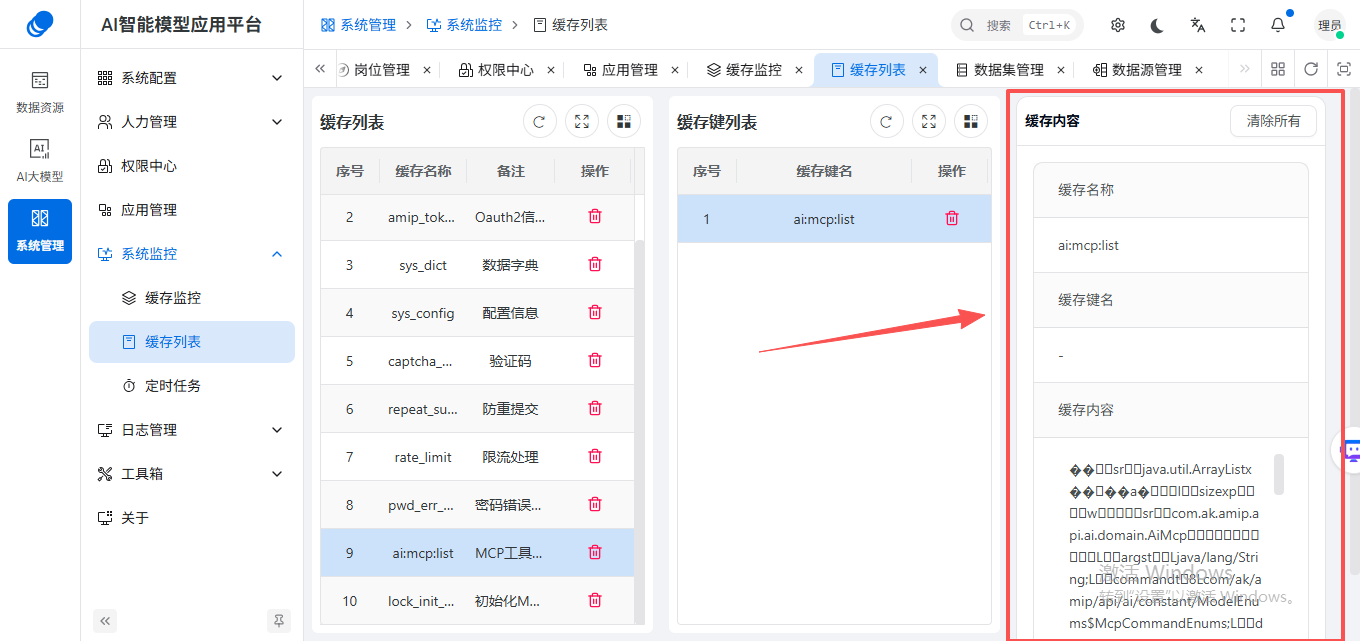Screen dimensions: 1360x641
Task: Enter fullscreen mode from top bar
Action: pyautogui.click(x=1238, y=25)
